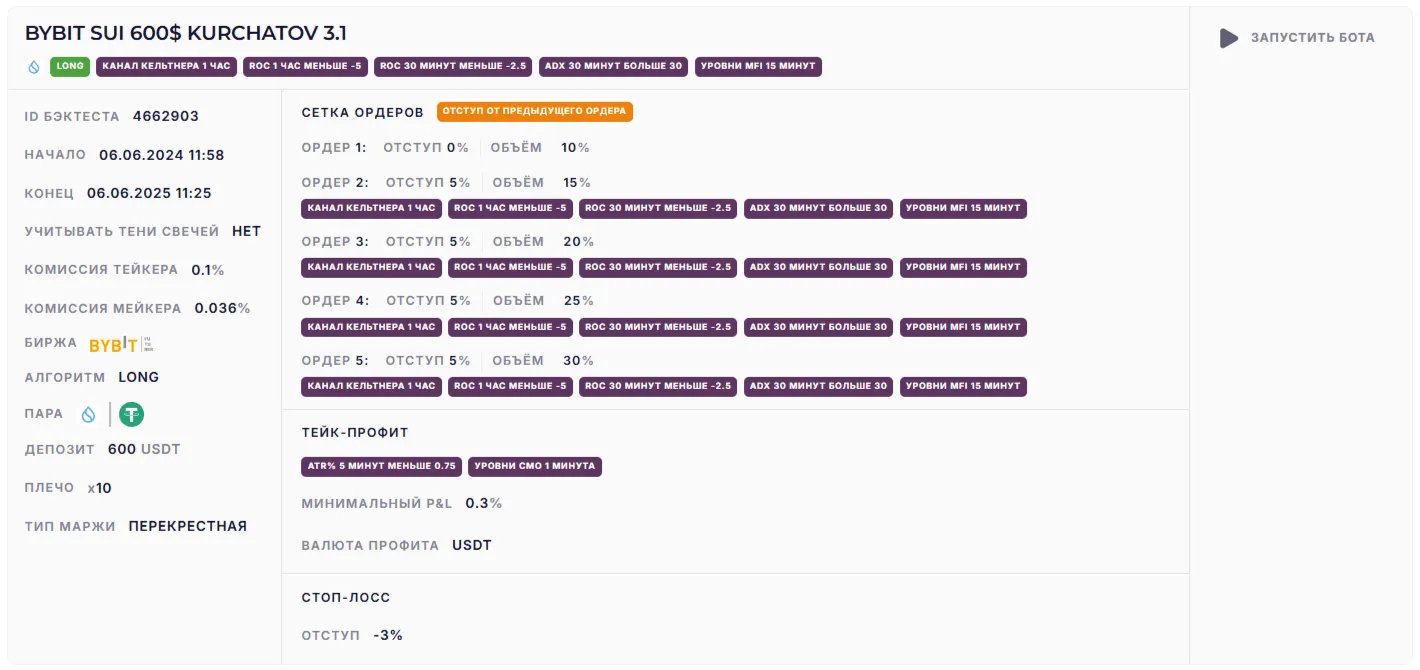Click the orange ОТСТУП ОТ ПРЕДЫДУЩЕГО ОРДЕРА badge
The width and height of the screenshot is (1420, 670).
point(535,112)
